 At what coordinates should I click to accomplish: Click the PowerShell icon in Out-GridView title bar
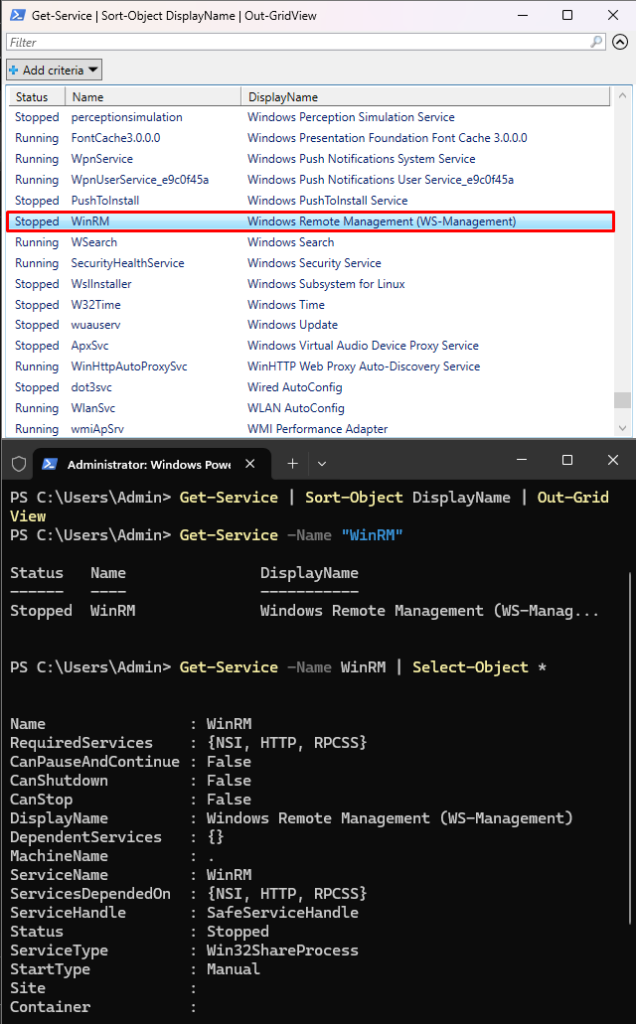17,15
